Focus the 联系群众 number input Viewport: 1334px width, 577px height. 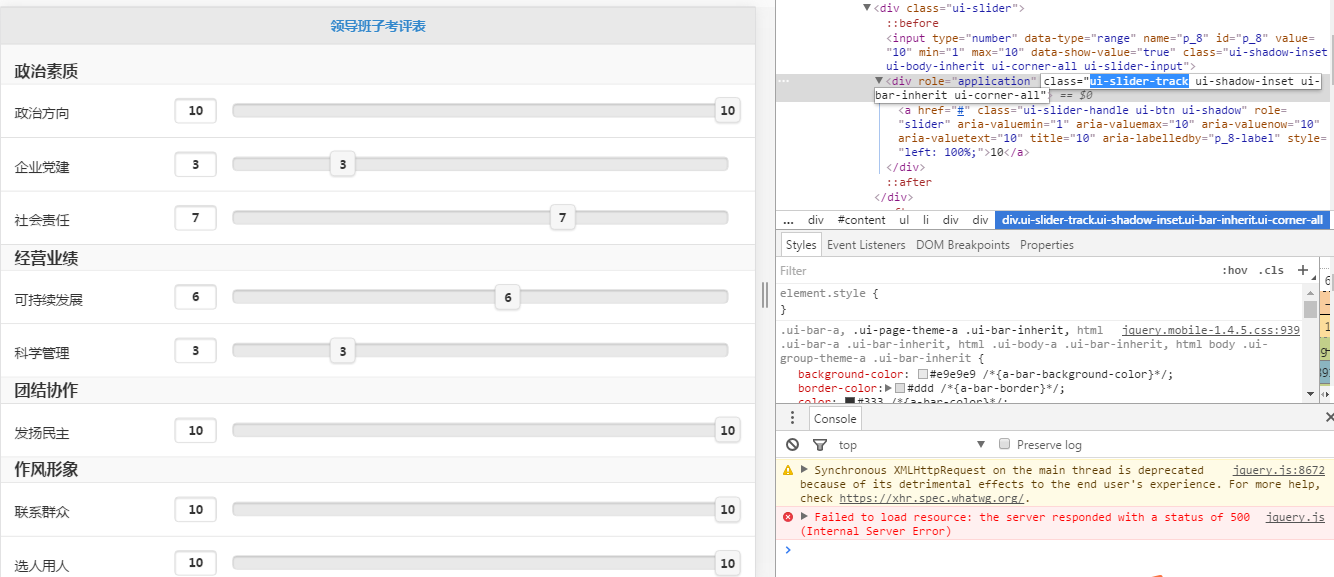(x=196, y=509)
